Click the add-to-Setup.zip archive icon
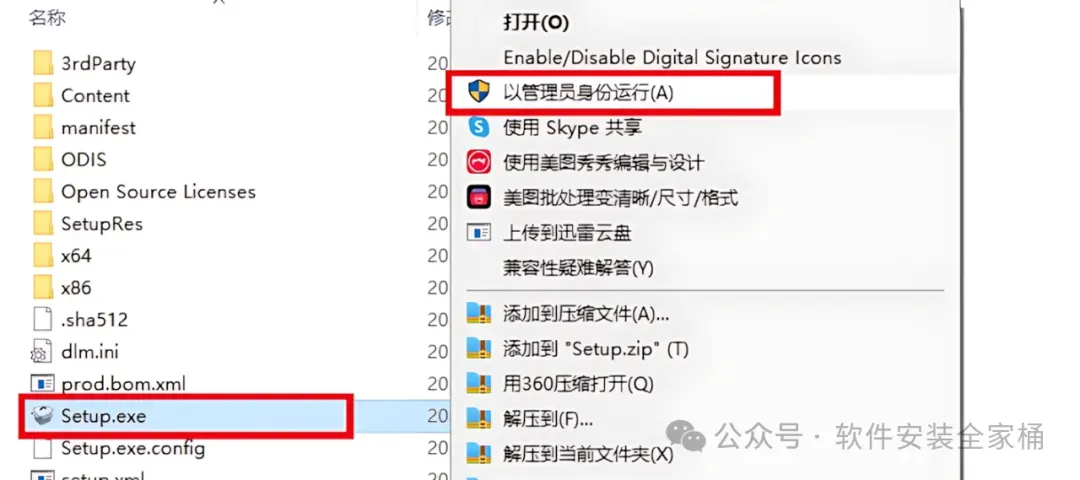Image resolution: width=1080 pixels, height=480 pixels. (479, 348)
